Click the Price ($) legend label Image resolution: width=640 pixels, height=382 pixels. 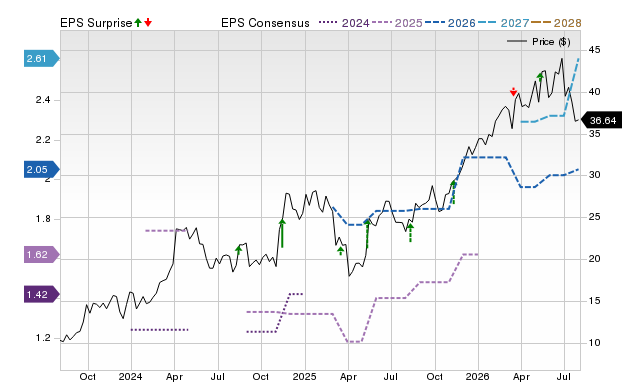click(x=551, y=42)
